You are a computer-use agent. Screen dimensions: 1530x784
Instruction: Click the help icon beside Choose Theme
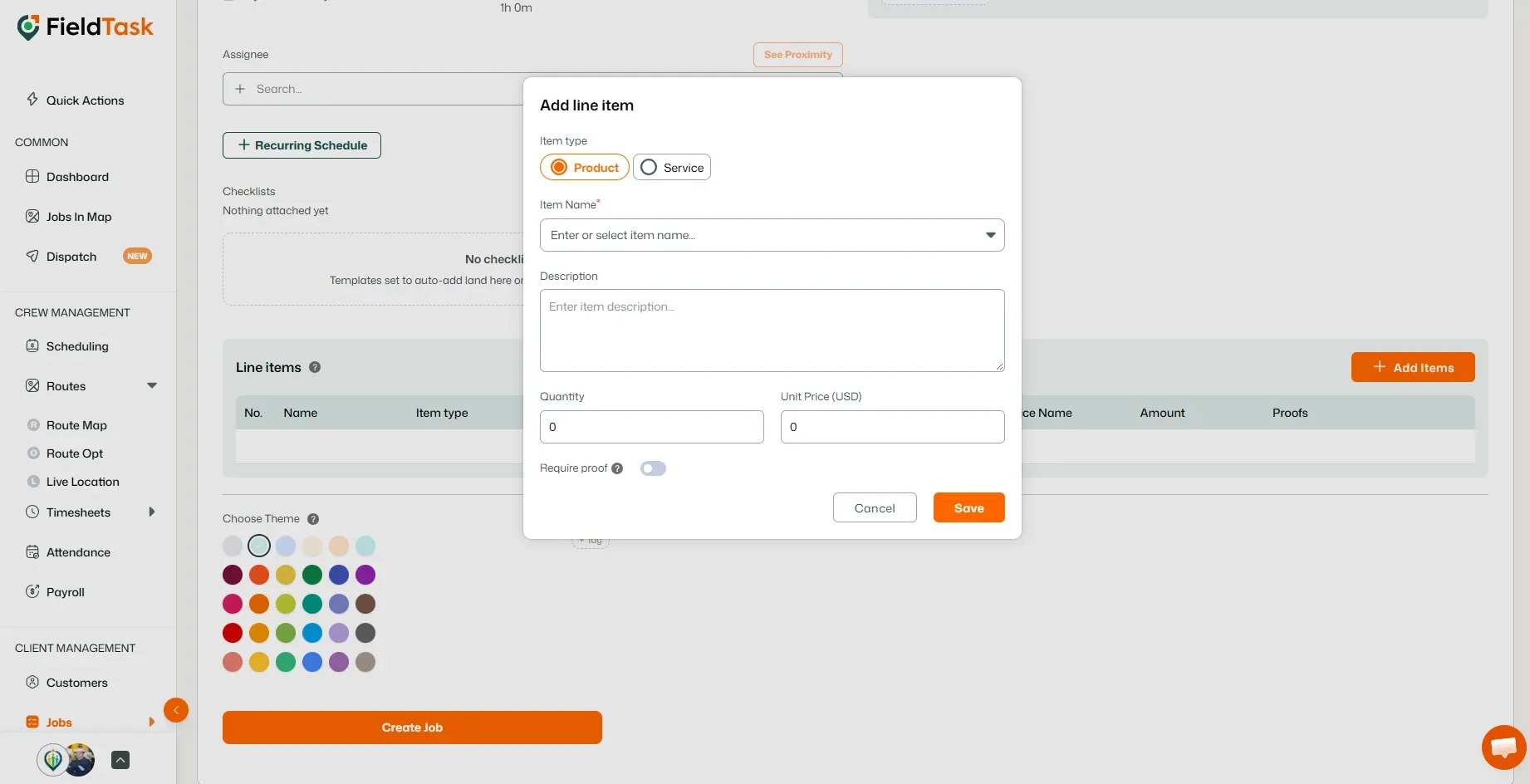[x=313, y=519]
